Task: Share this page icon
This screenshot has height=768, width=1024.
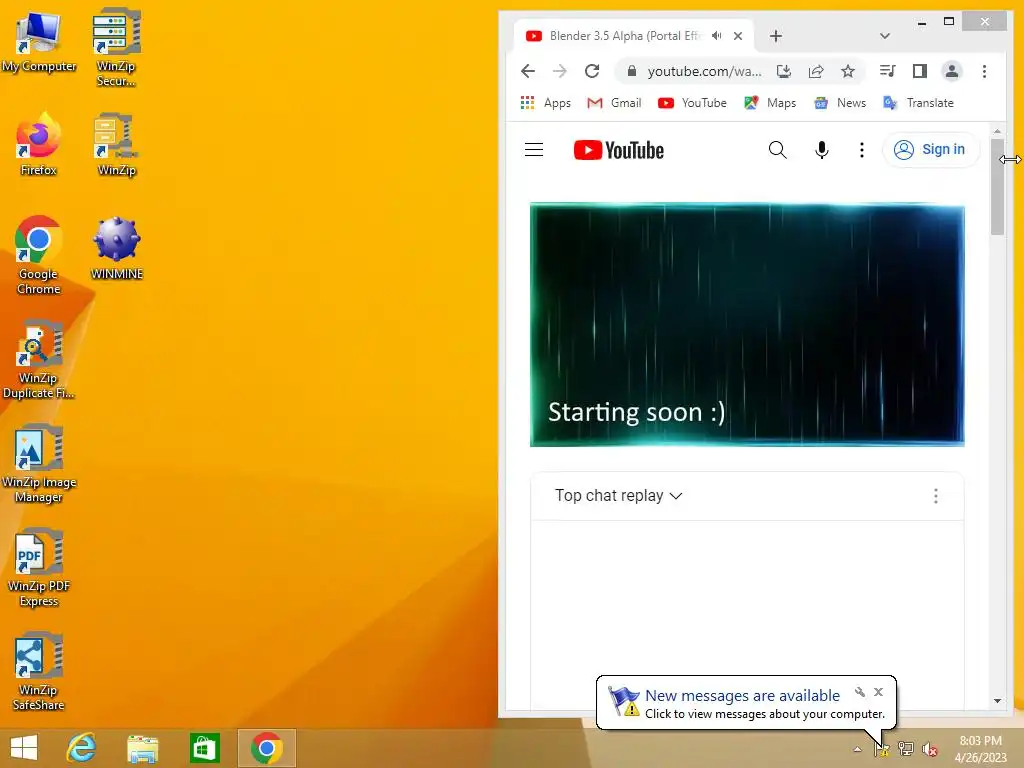Action: 816,71
